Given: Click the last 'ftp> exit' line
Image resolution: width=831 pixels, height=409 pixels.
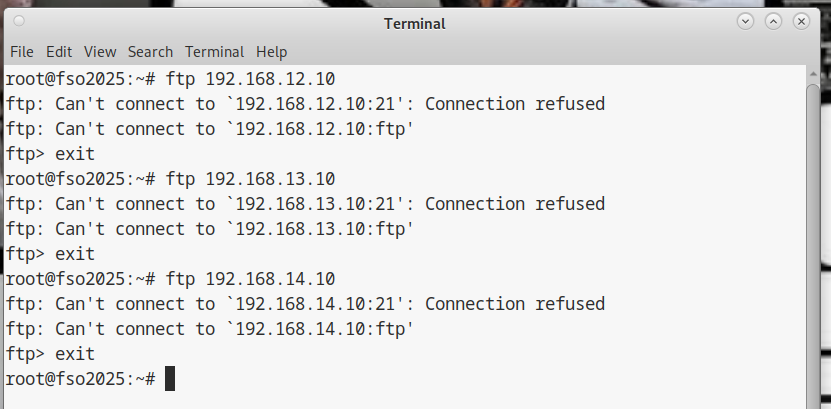Looking at the screenshot, I should 50,354.
